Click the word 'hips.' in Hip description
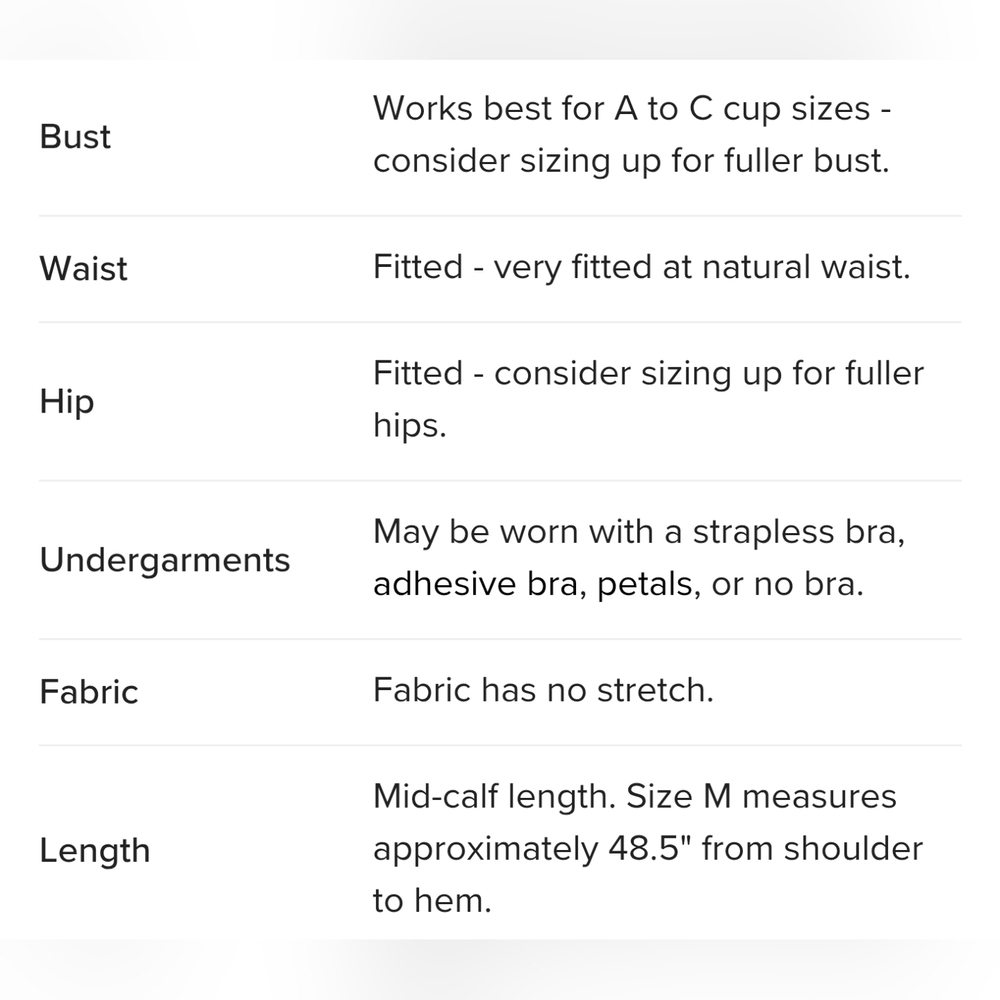The width and height of the screenshot is (1000, 1000). coord(409,426)
